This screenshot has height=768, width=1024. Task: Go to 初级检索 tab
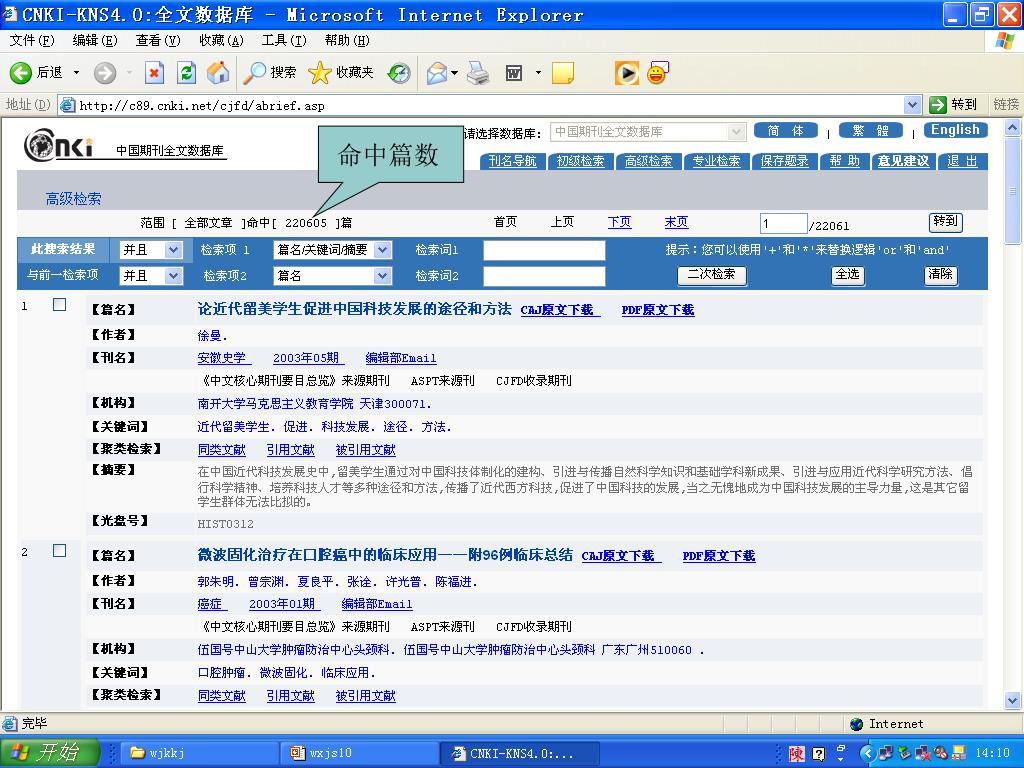click(x=580, y=161)
